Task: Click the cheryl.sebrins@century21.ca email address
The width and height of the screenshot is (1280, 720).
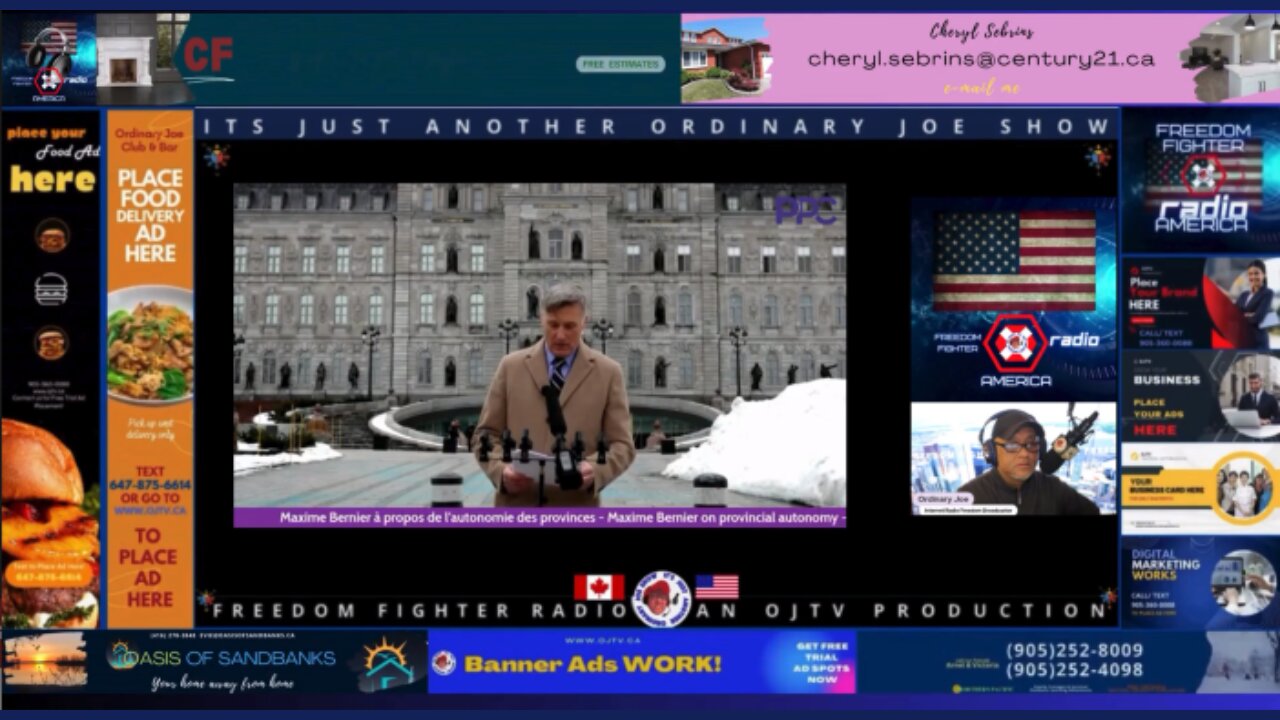Action: [x=981, y=59]
